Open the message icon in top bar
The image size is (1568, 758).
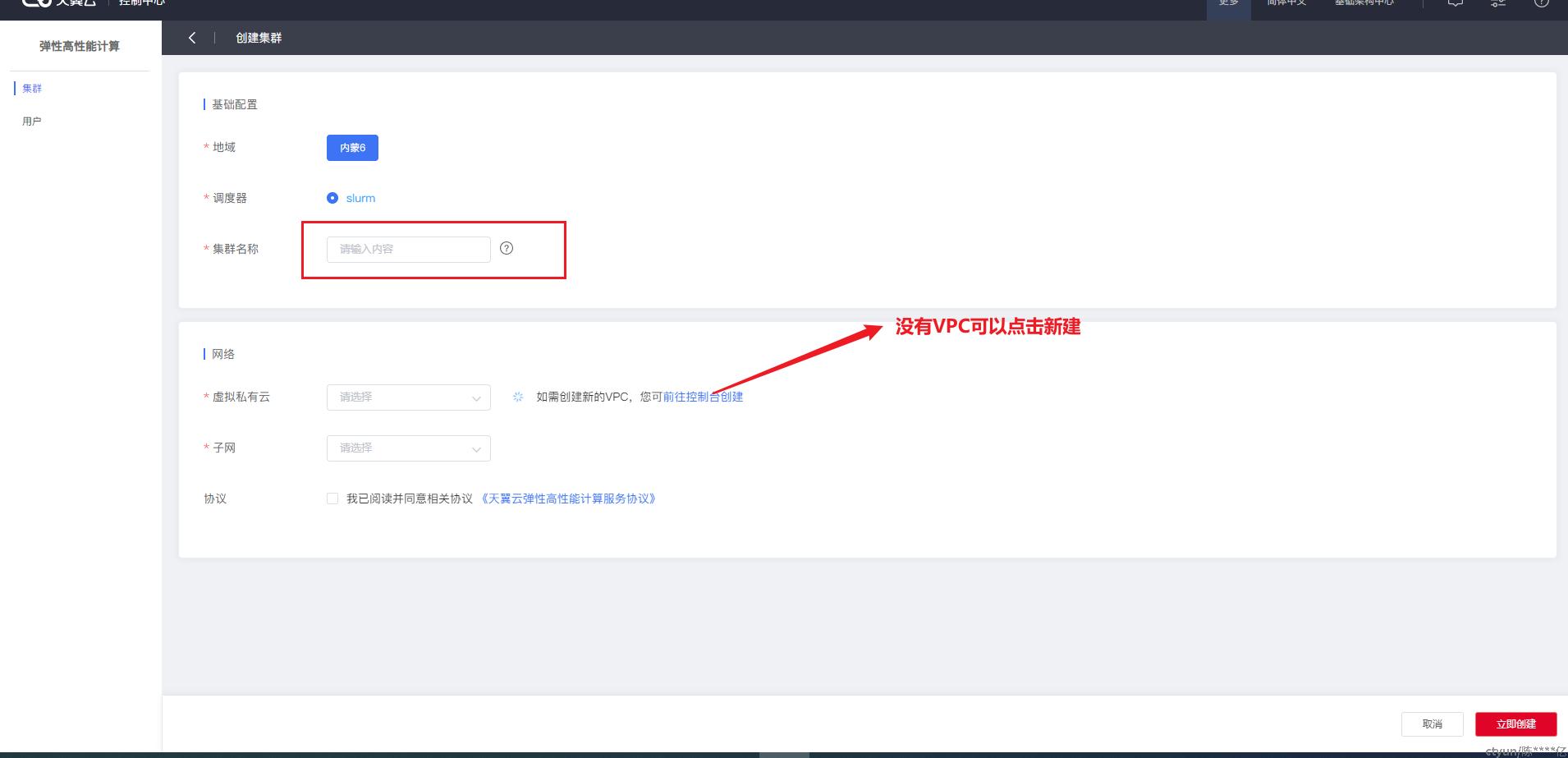[x=1455, y=3]
